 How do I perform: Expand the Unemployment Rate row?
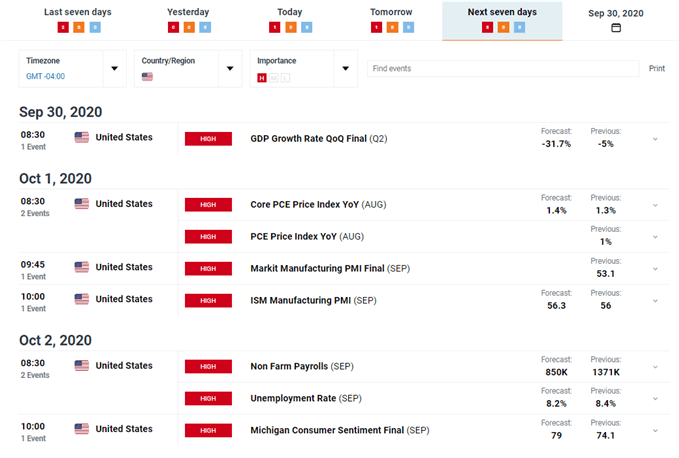tap(655, 399)
